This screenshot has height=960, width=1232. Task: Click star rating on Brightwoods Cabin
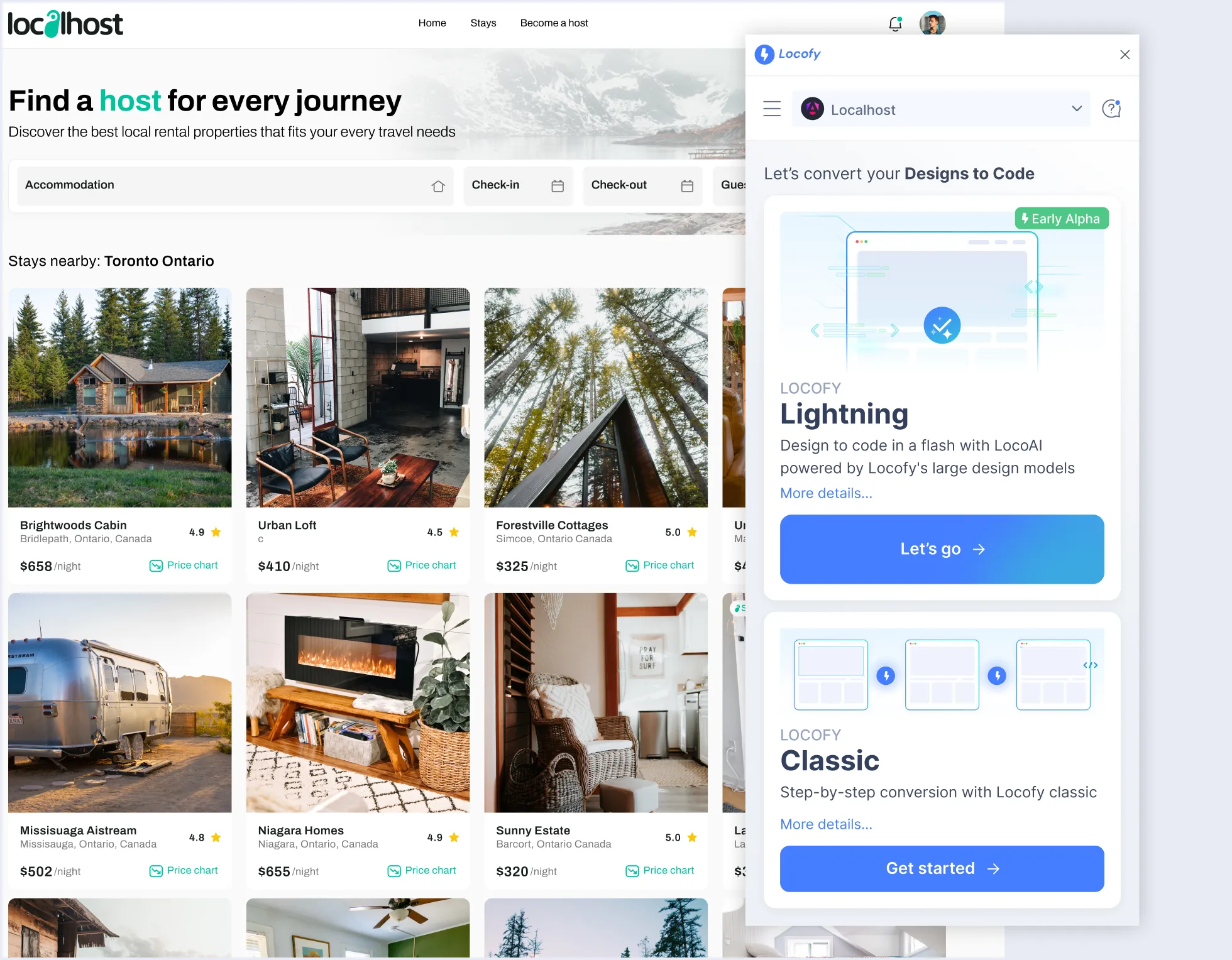pos(216,532)
